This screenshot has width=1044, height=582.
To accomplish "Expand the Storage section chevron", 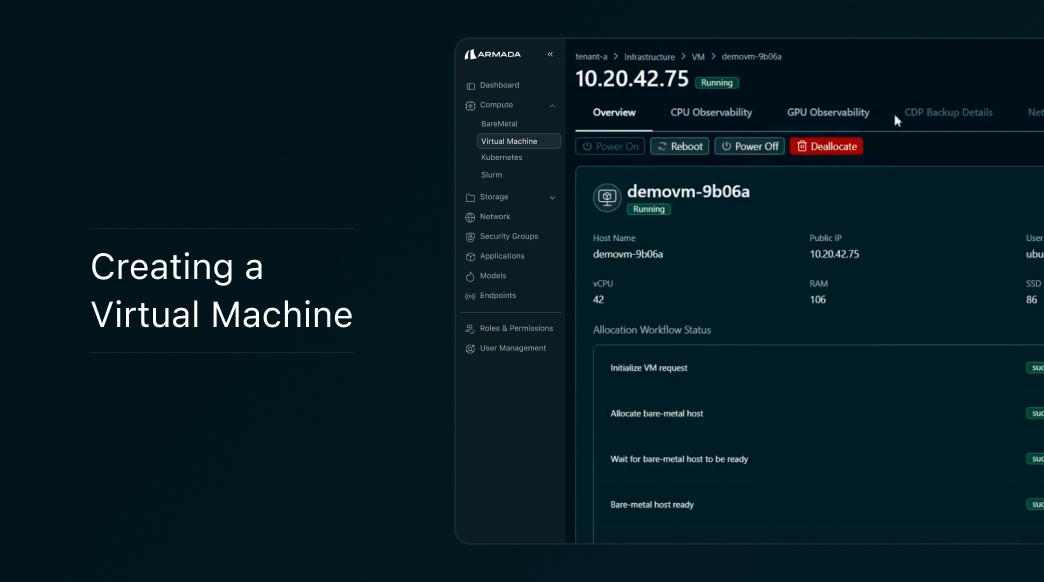I will (x=552, y=198).
